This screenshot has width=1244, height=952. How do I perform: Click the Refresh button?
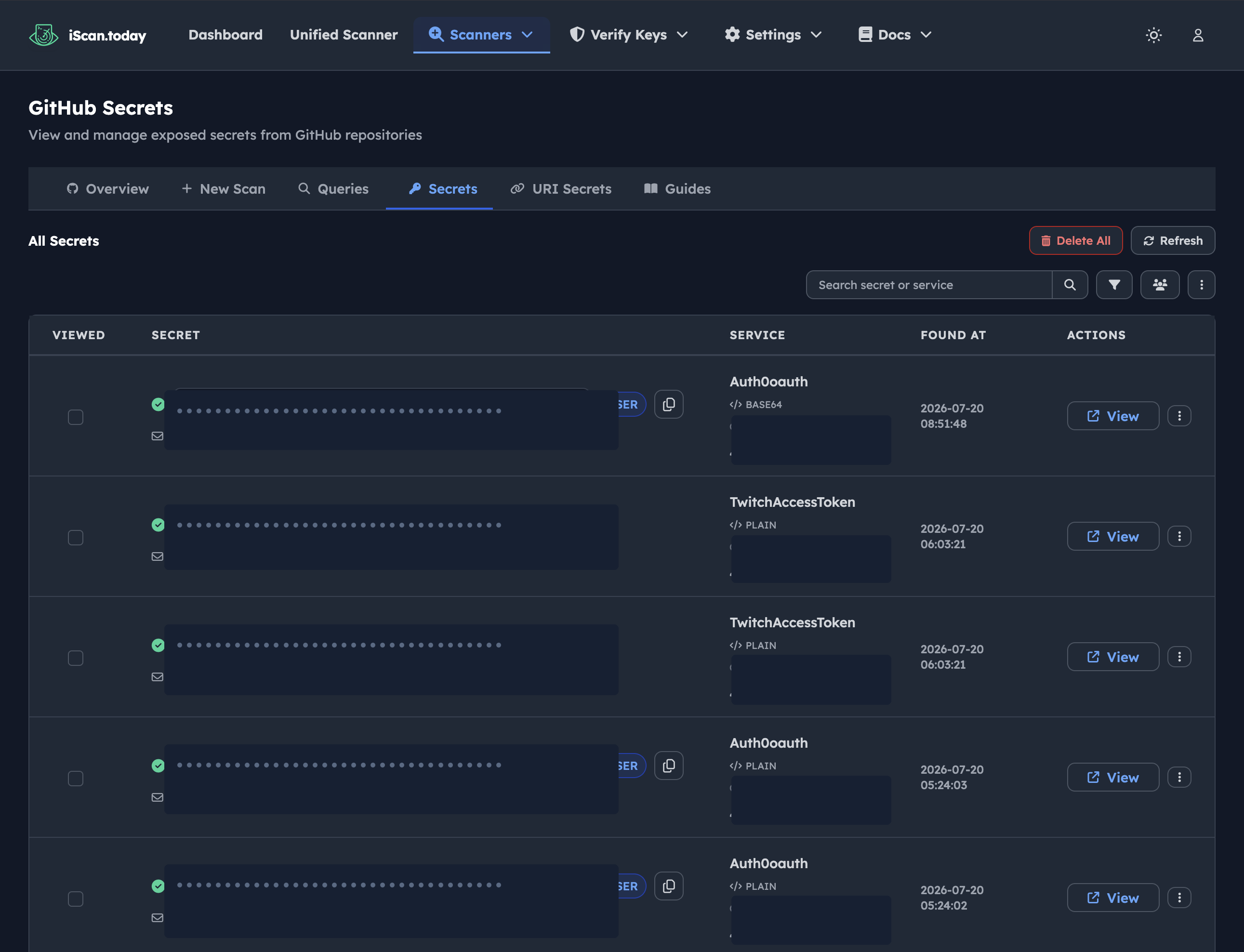[x=1173, y=240]
